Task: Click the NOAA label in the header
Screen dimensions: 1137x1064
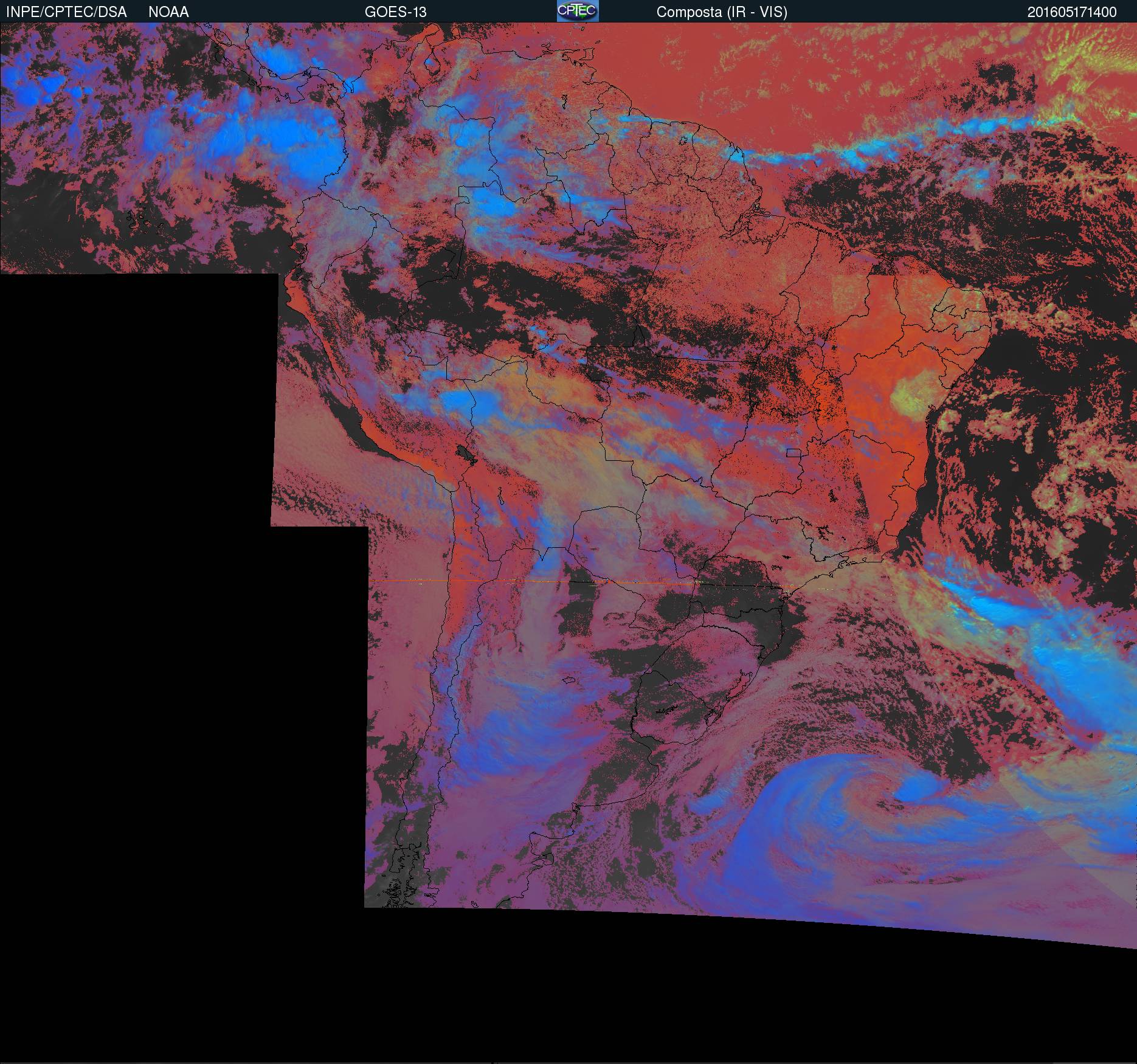Action: click(x=168, y=12)
